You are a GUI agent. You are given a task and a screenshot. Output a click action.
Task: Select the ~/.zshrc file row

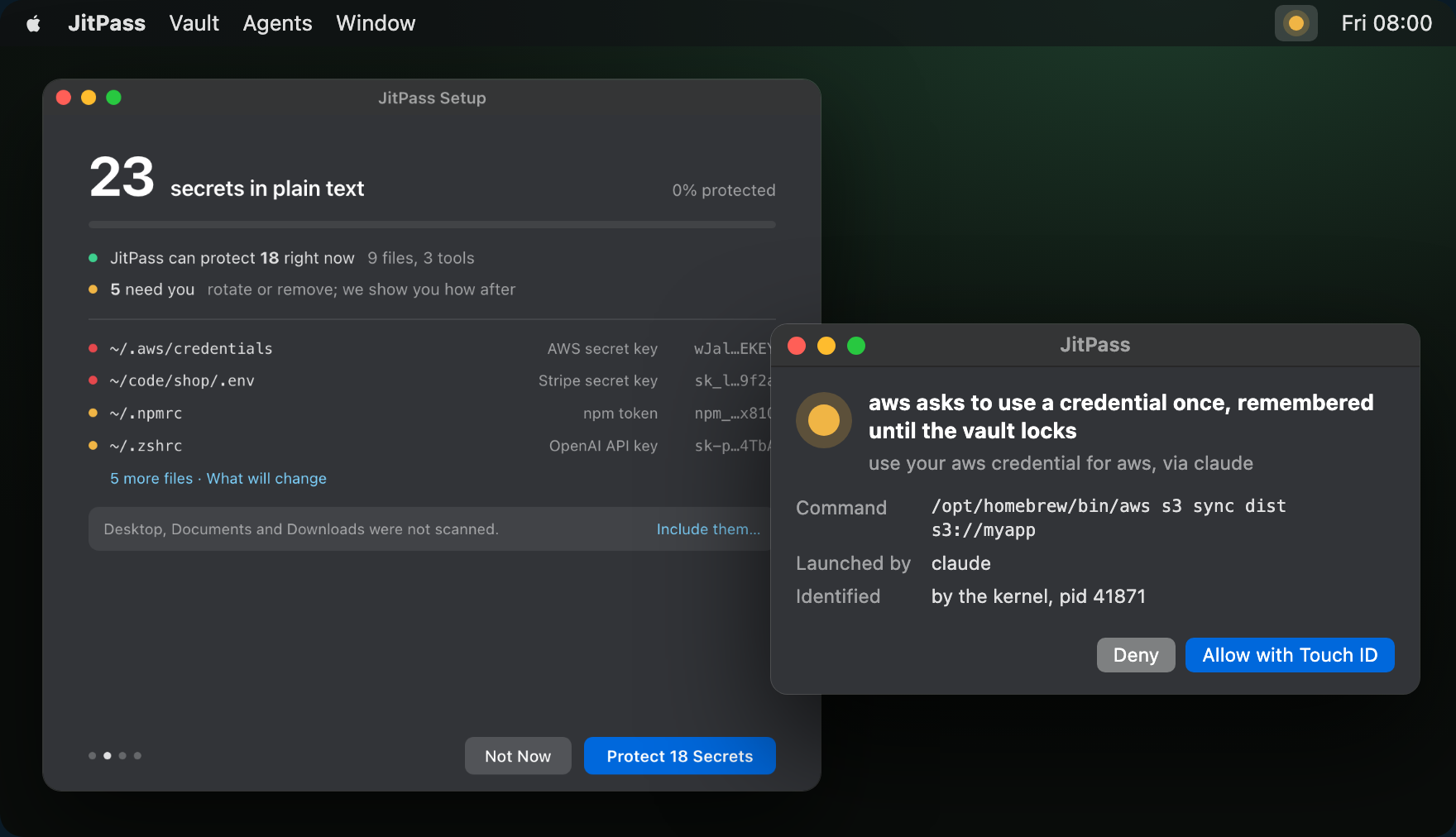pyautogui.click(x=430, y=446)
